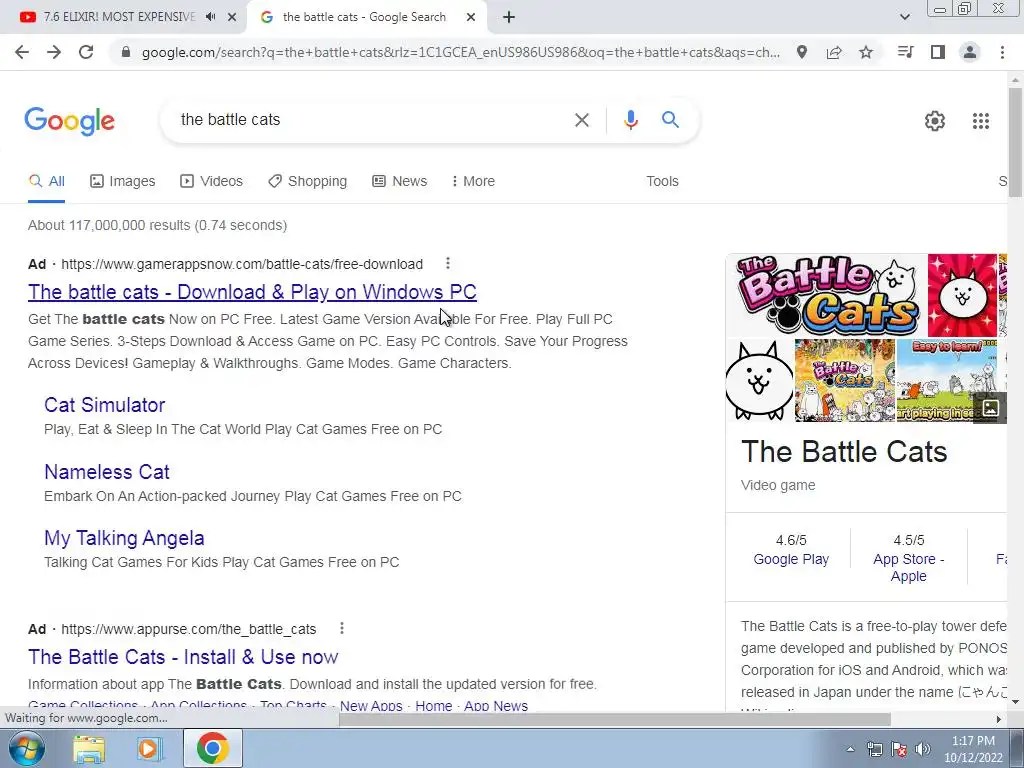Select the All results tab

tap(46, 182)
